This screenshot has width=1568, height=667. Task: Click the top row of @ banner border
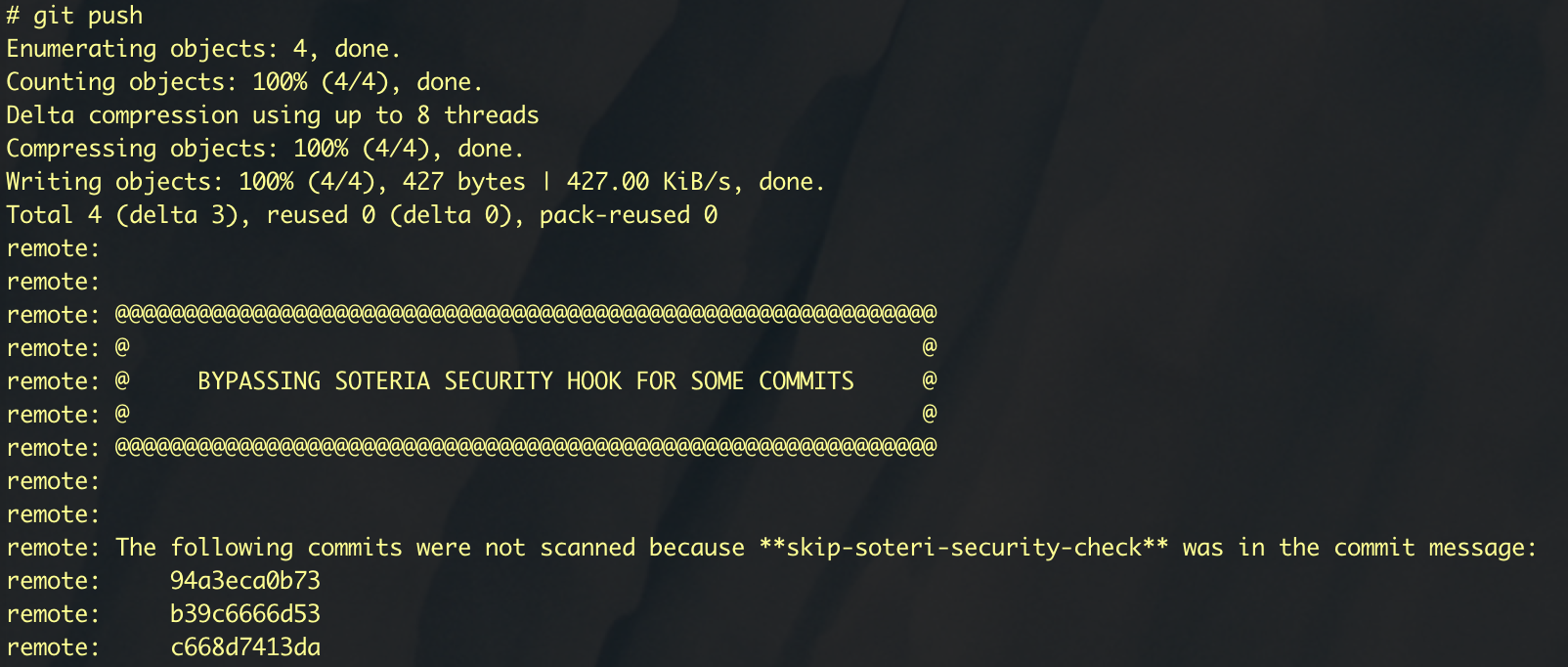click(x=526, y=314)
